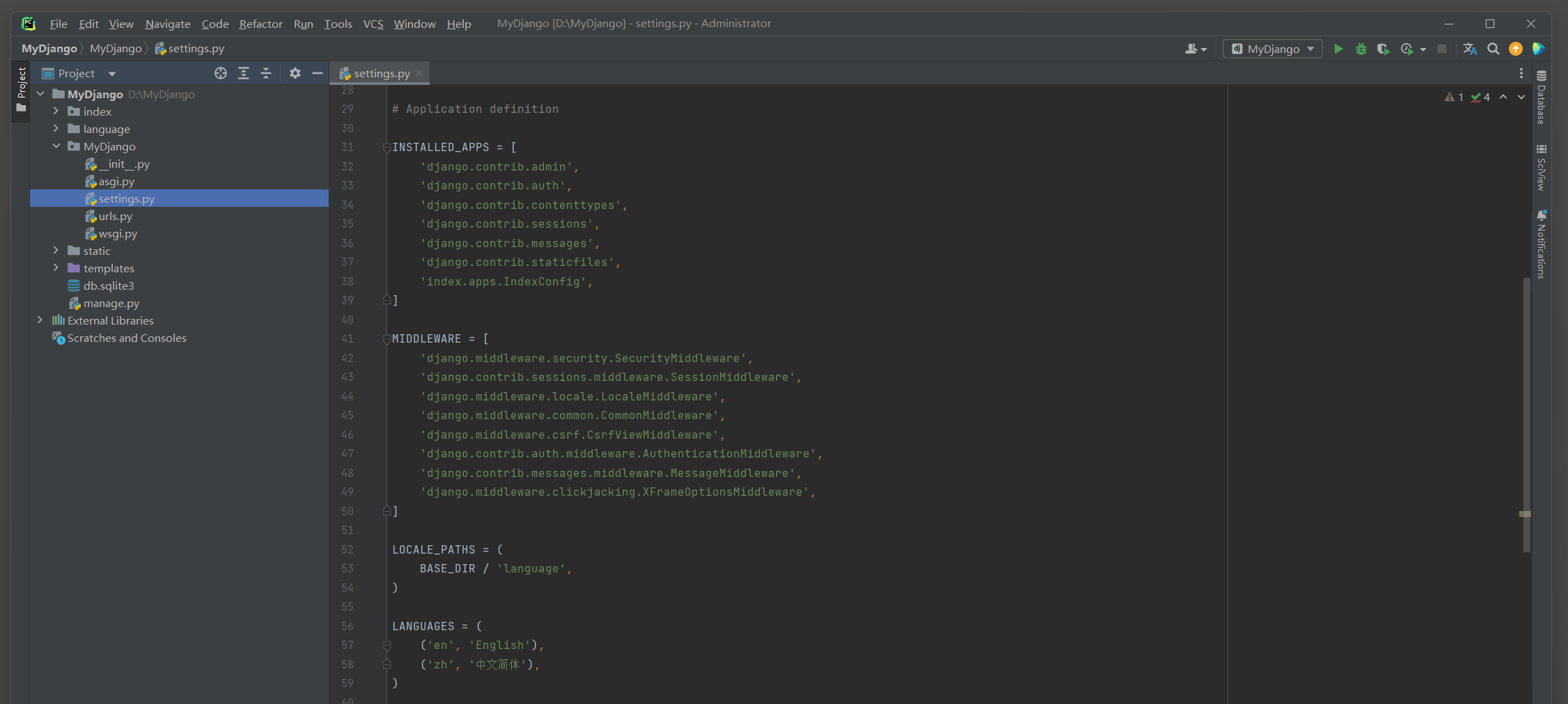Click the yellow warning stripe marker
The height and width of the screenshot is (704, 1568).
pyautogui.click(x=1525, y=514)
